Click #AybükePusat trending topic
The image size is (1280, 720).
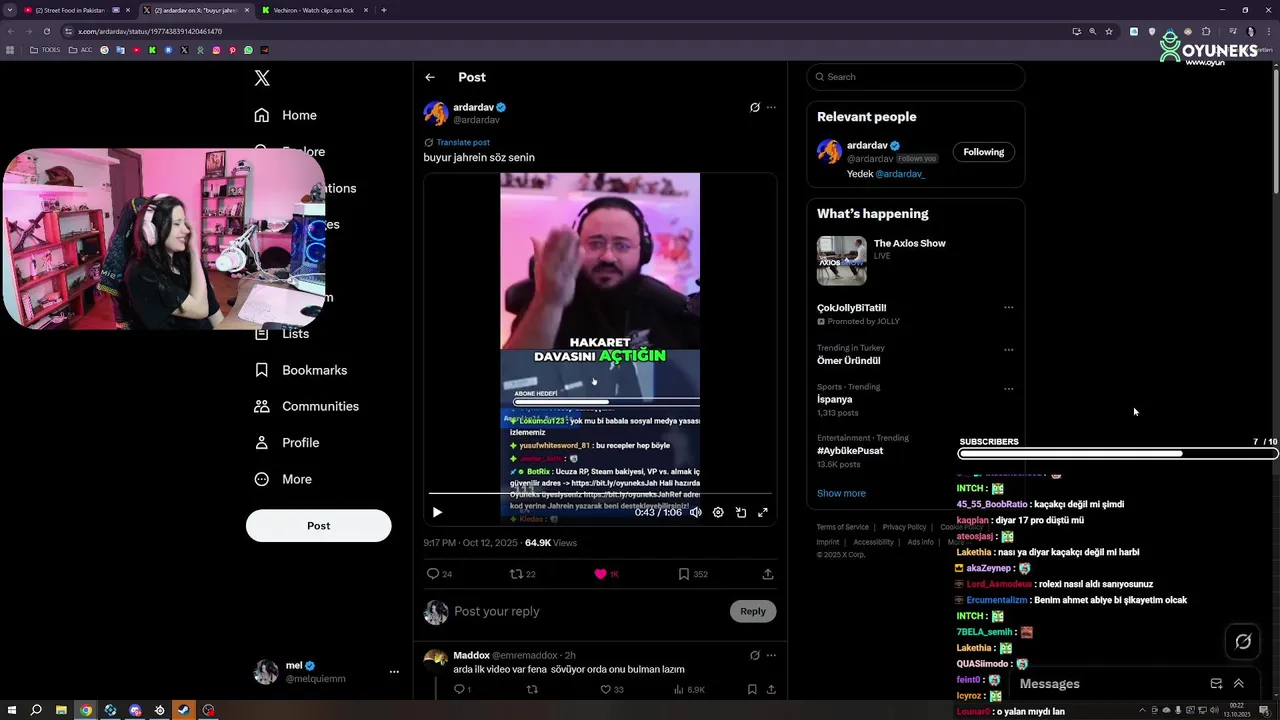click(x=850, y=451)
